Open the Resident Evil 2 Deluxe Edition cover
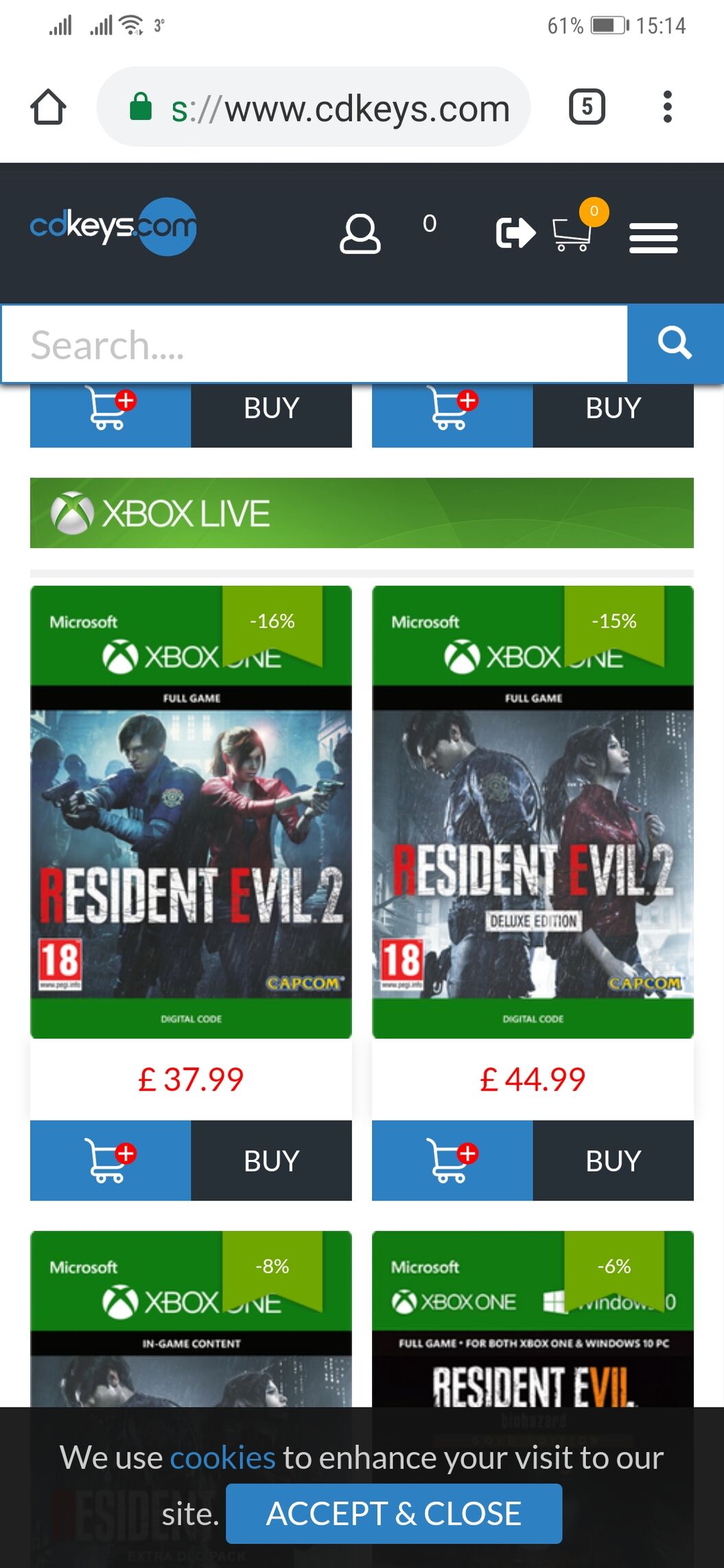The height and width of the screenshot is (1568, 724). tap(533, 812)
